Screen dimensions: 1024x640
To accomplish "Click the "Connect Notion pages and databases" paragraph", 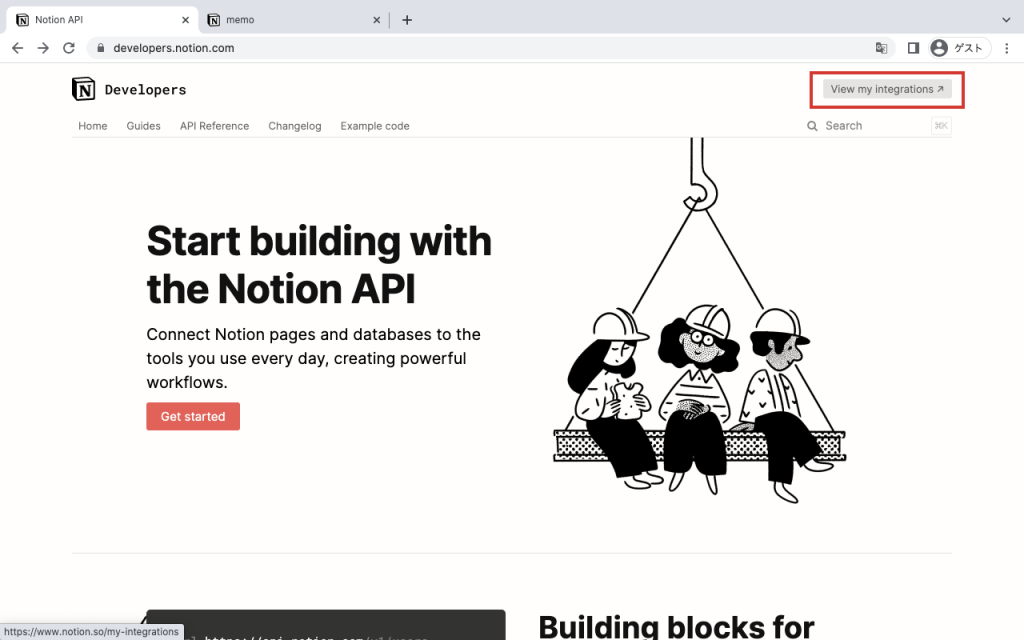I will coord(313,359).
